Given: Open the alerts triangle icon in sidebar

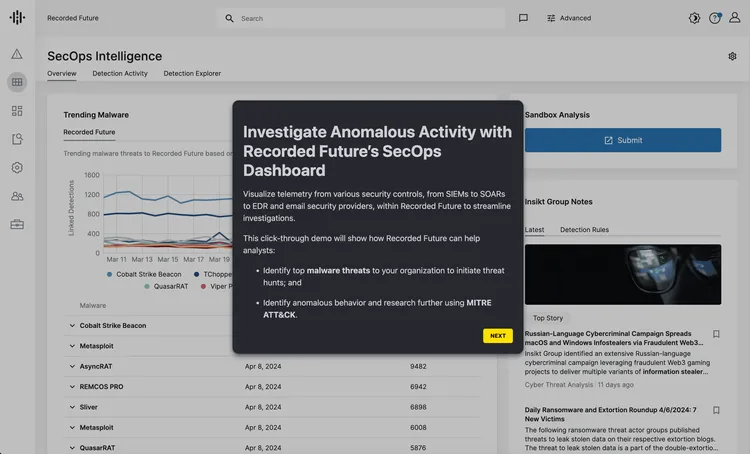Looking at the screenshot, I should point(17,54).
